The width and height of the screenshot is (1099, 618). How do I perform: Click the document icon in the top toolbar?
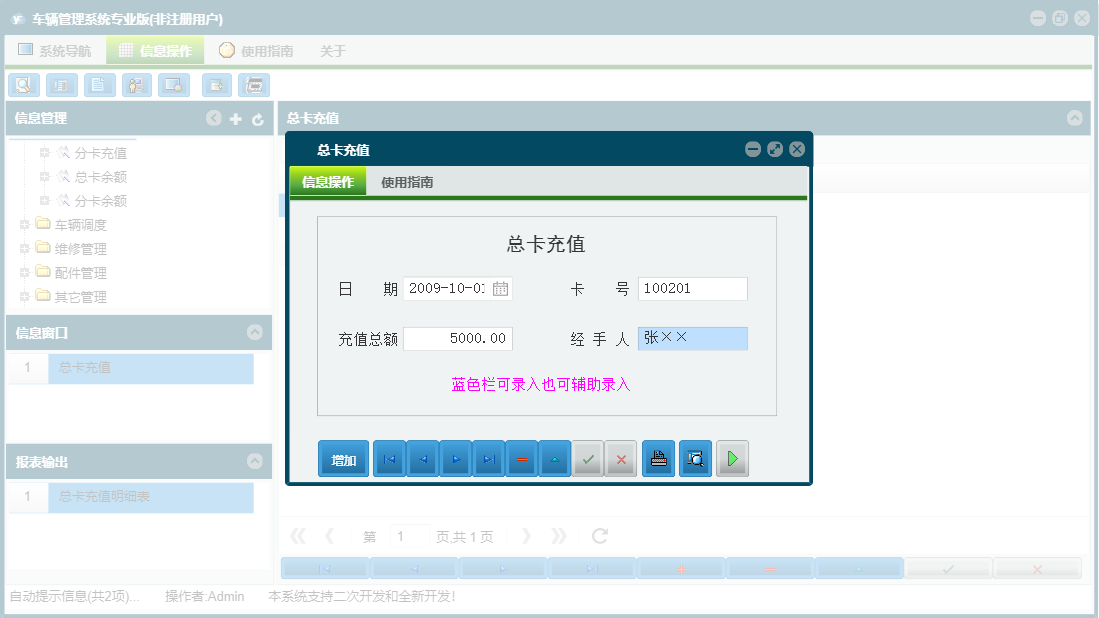(99, 85)
